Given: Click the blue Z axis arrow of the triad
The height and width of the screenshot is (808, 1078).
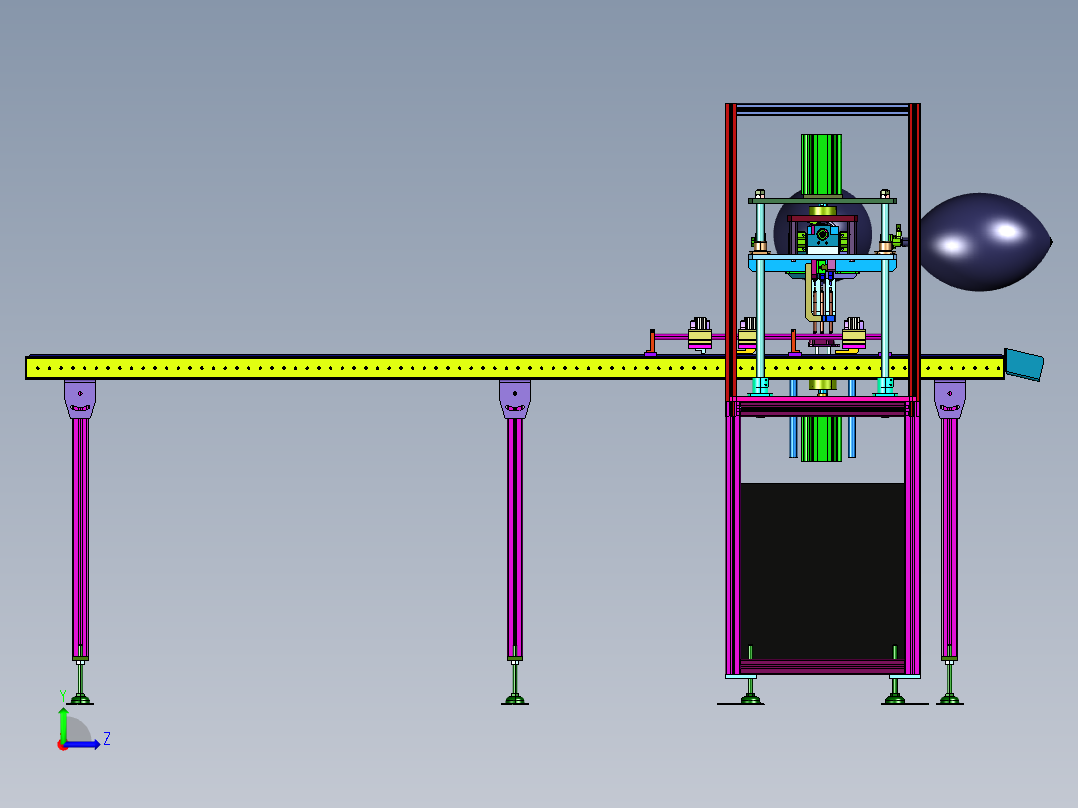Looking at the screenshot, I should (83, 744).
